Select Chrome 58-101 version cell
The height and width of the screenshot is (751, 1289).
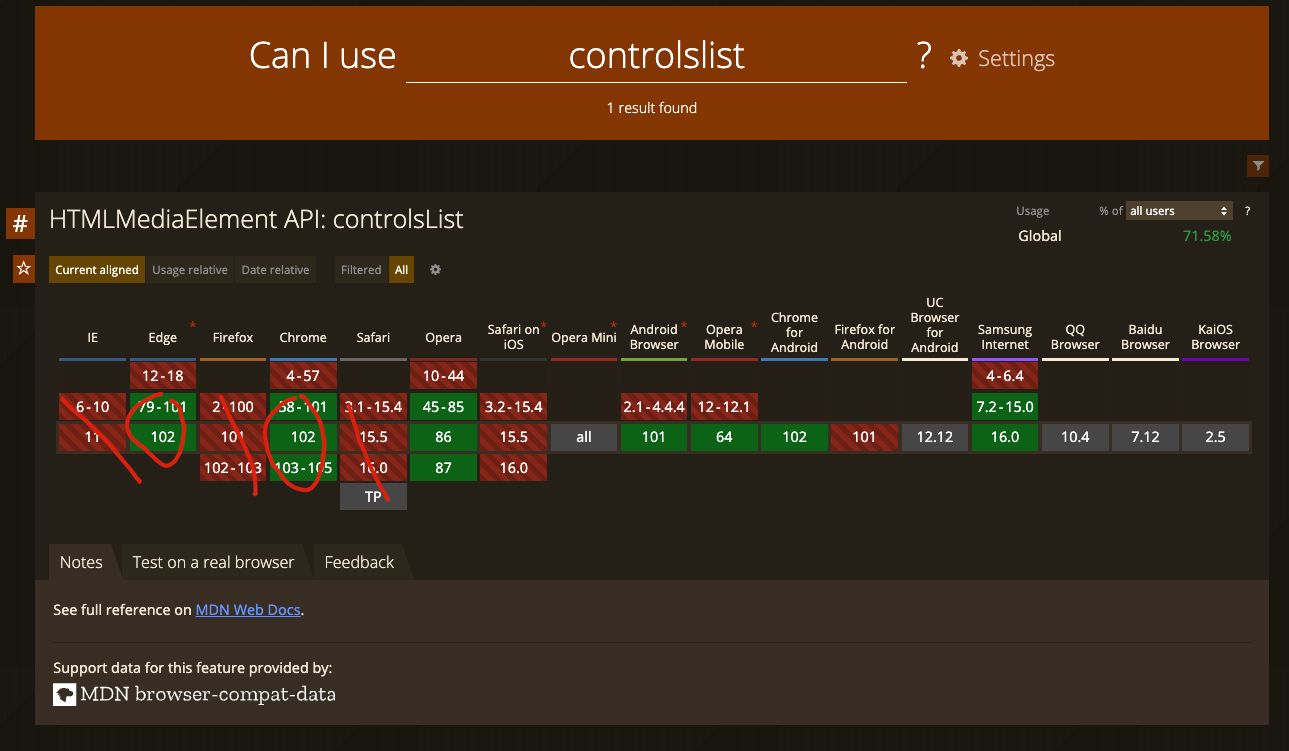(x=303, y=407)
